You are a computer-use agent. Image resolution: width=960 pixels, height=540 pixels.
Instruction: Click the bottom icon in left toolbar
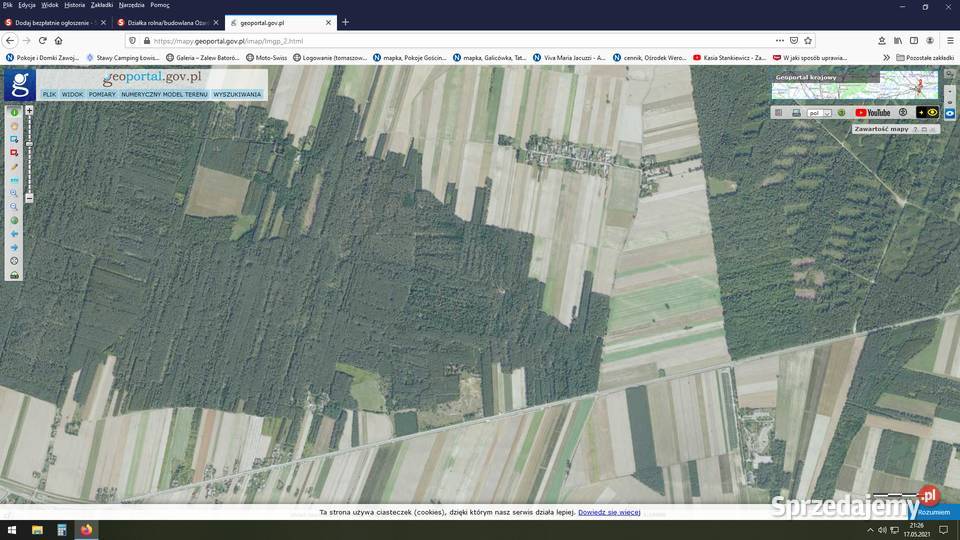(x=14, y=275)
